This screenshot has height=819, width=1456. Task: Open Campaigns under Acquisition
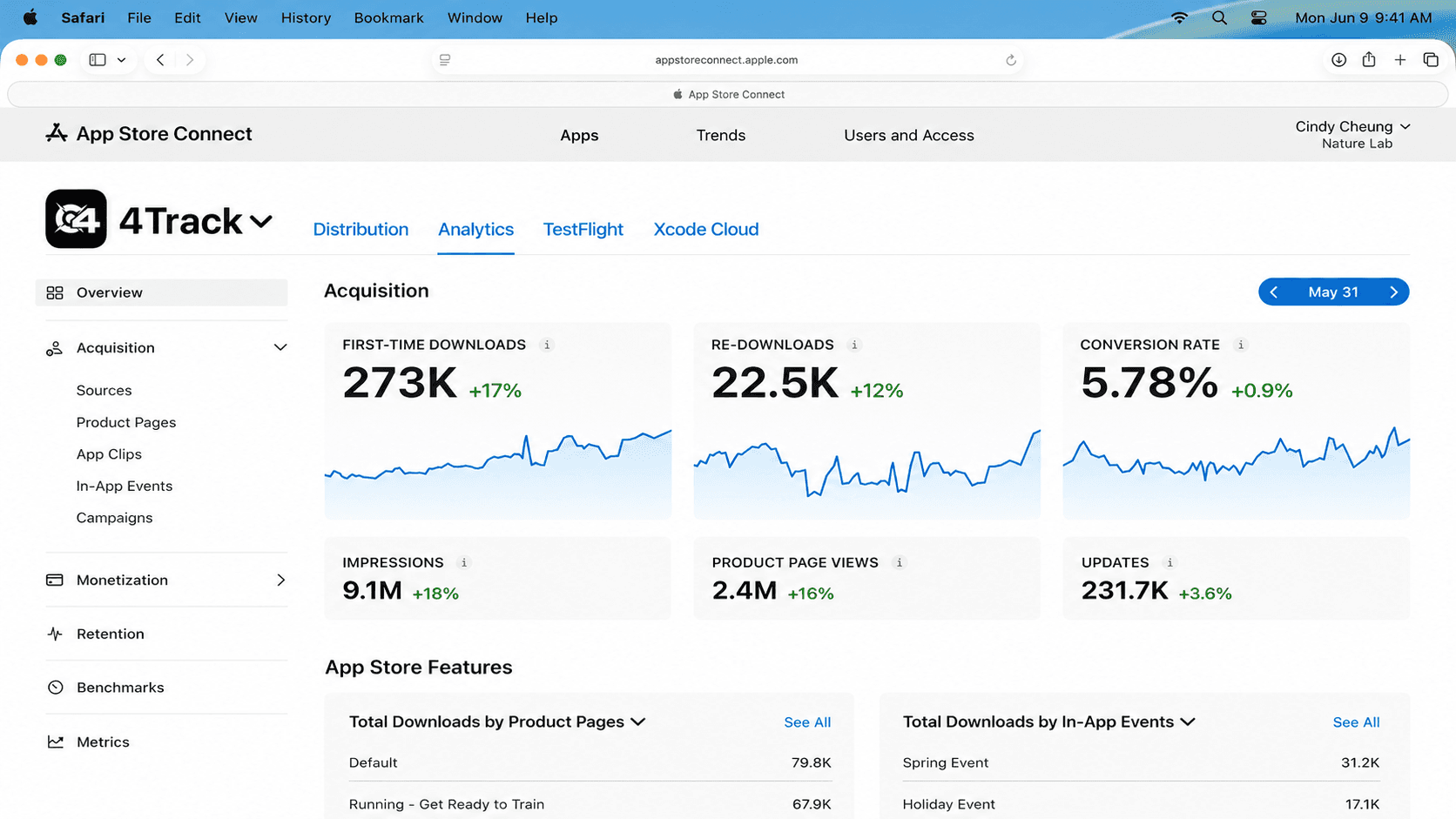pyautogui.click(x=114, y=518)
